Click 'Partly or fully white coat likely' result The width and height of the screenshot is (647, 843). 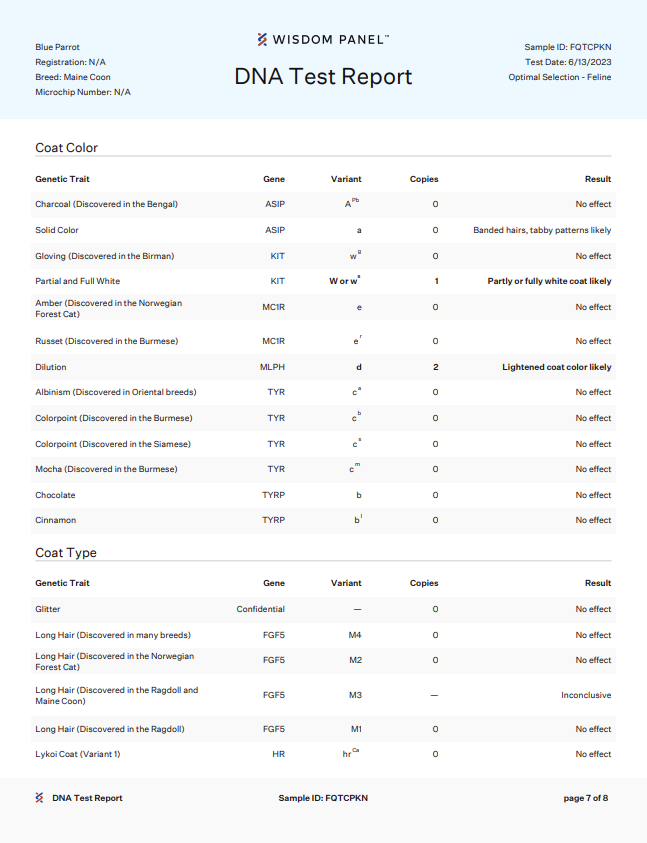coord(550,281)
